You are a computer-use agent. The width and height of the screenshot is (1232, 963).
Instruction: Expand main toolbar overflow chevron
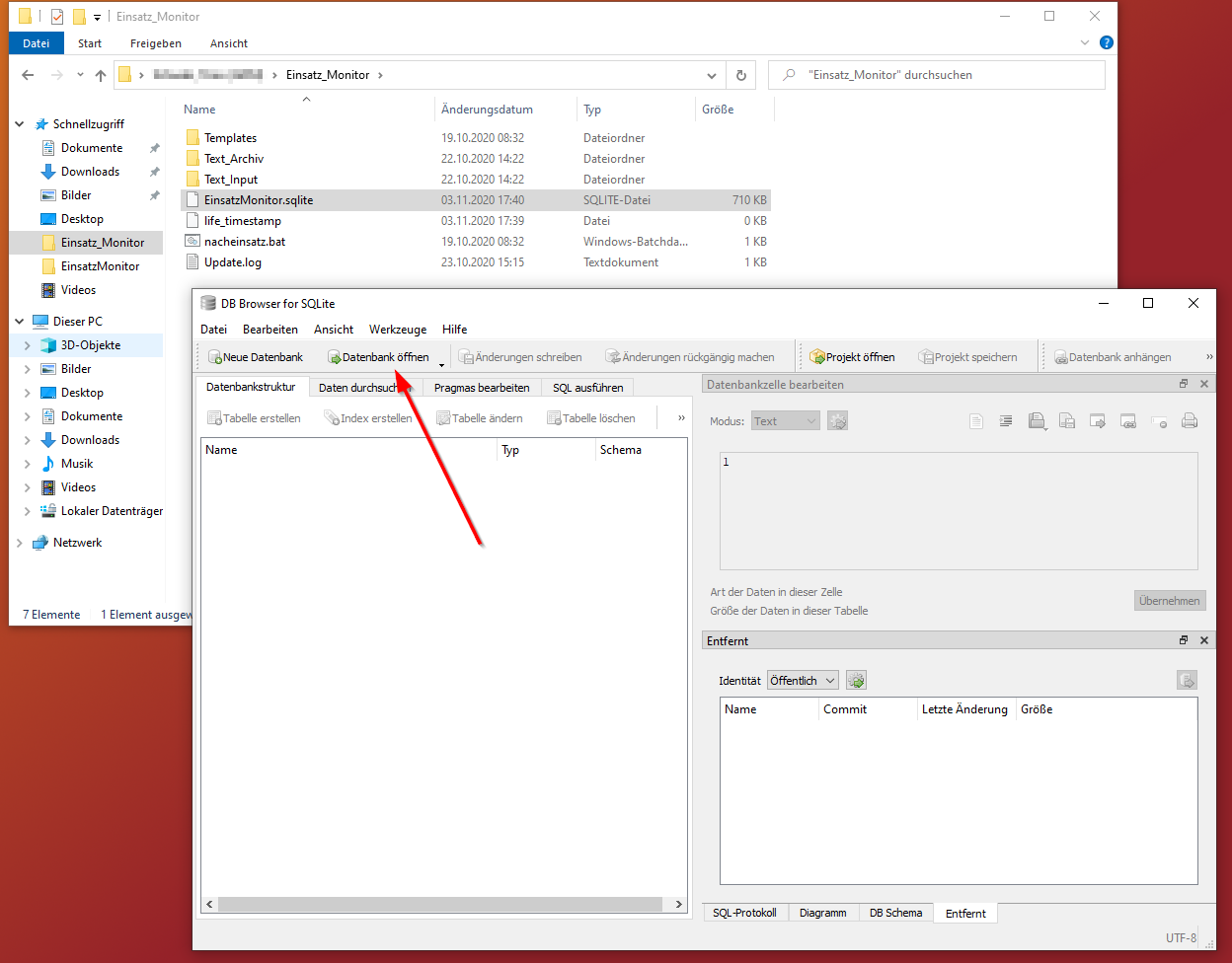point(1209,357)
